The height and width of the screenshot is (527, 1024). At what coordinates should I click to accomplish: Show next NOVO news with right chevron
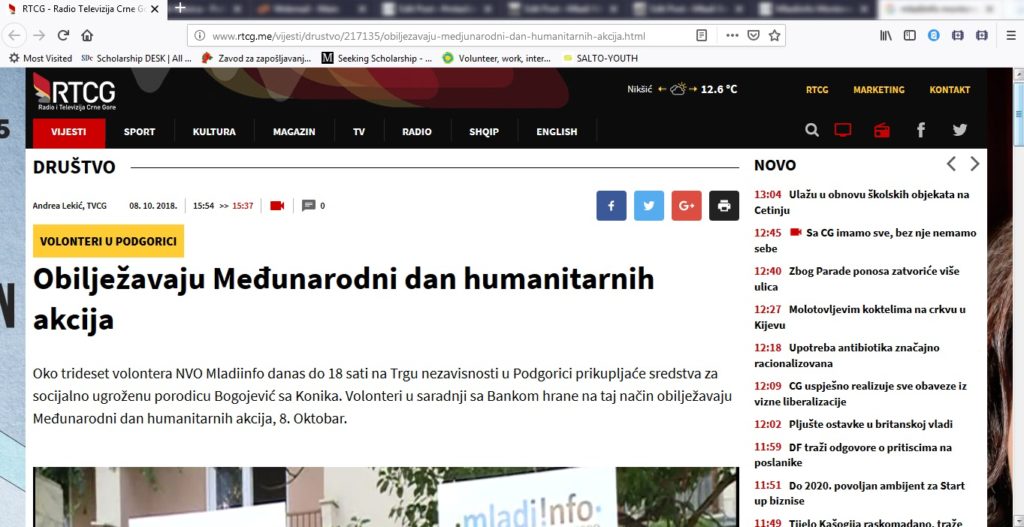[x=975, y=164]
